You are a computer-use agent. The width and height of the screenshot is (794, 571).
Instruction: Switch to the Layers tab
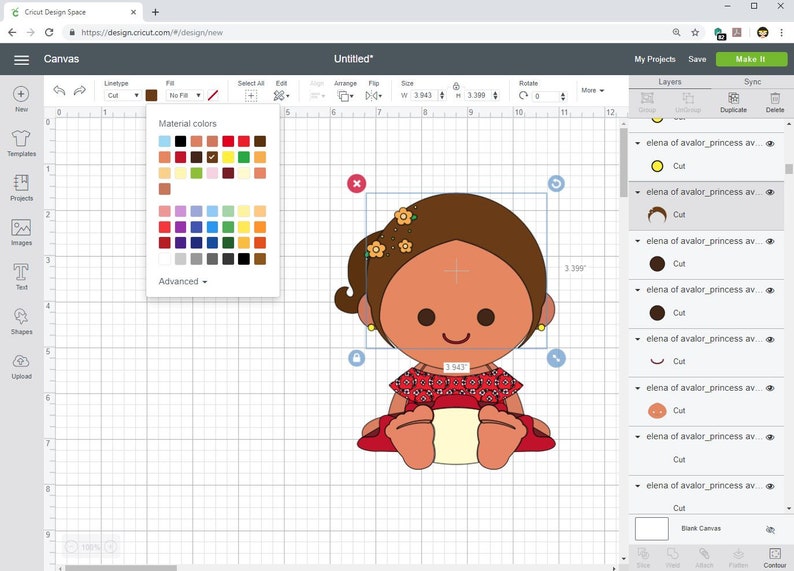coord(669,81)
